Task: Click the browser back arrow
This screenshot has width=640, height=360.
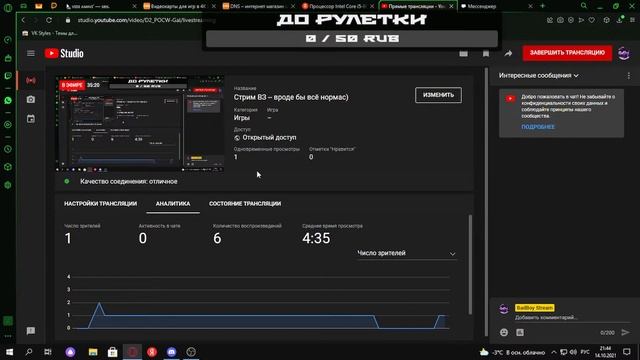Action: [23, 20]
